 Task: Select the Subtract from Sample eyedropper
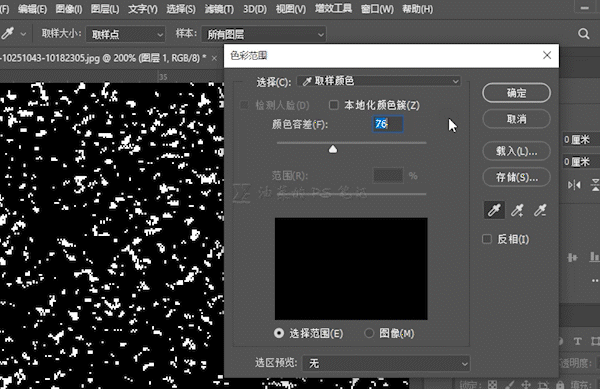[540, 210]
